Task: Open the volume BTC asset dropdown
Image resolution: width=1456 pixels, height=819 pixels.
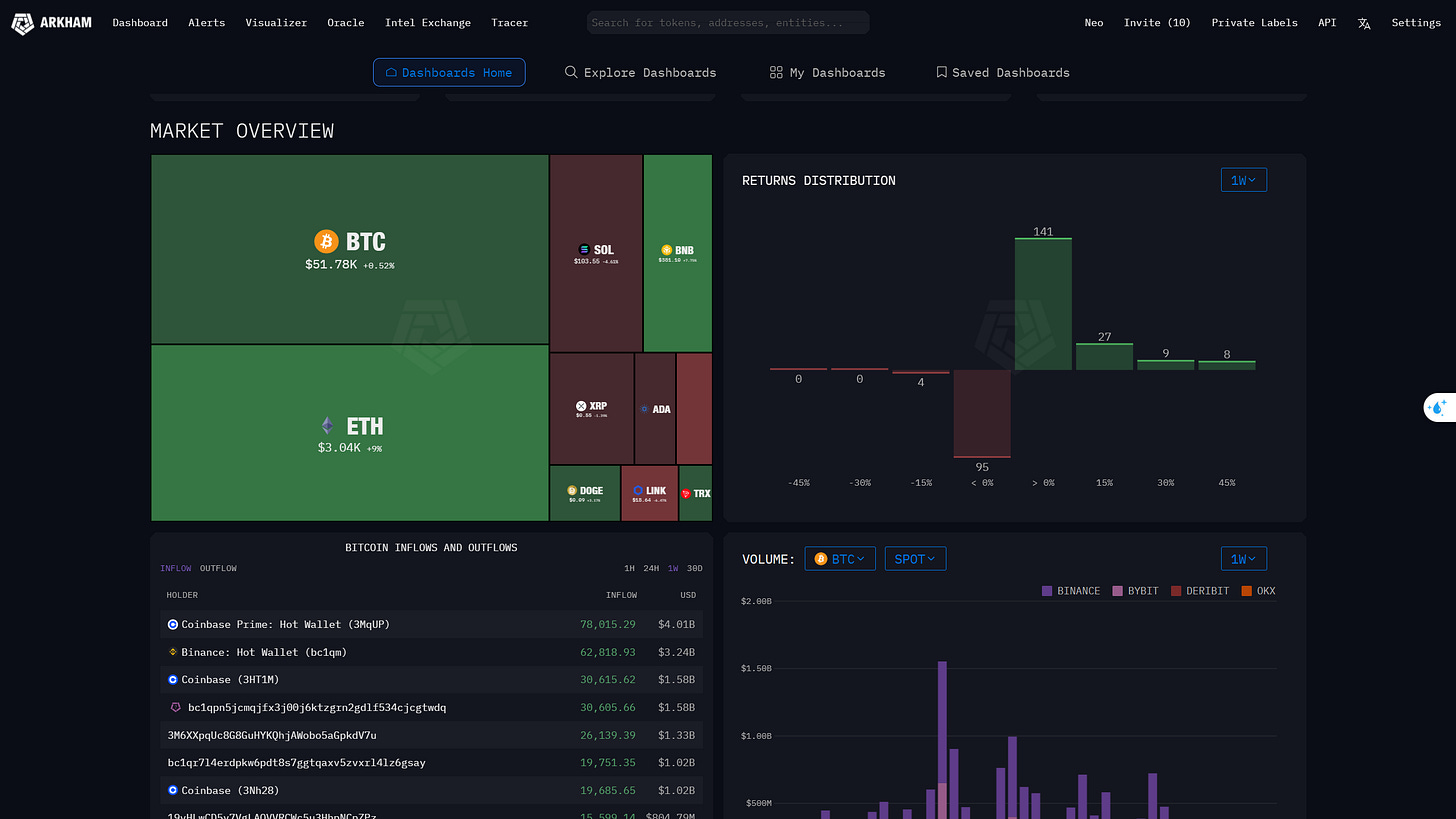Action: click(x=840, y=559)
